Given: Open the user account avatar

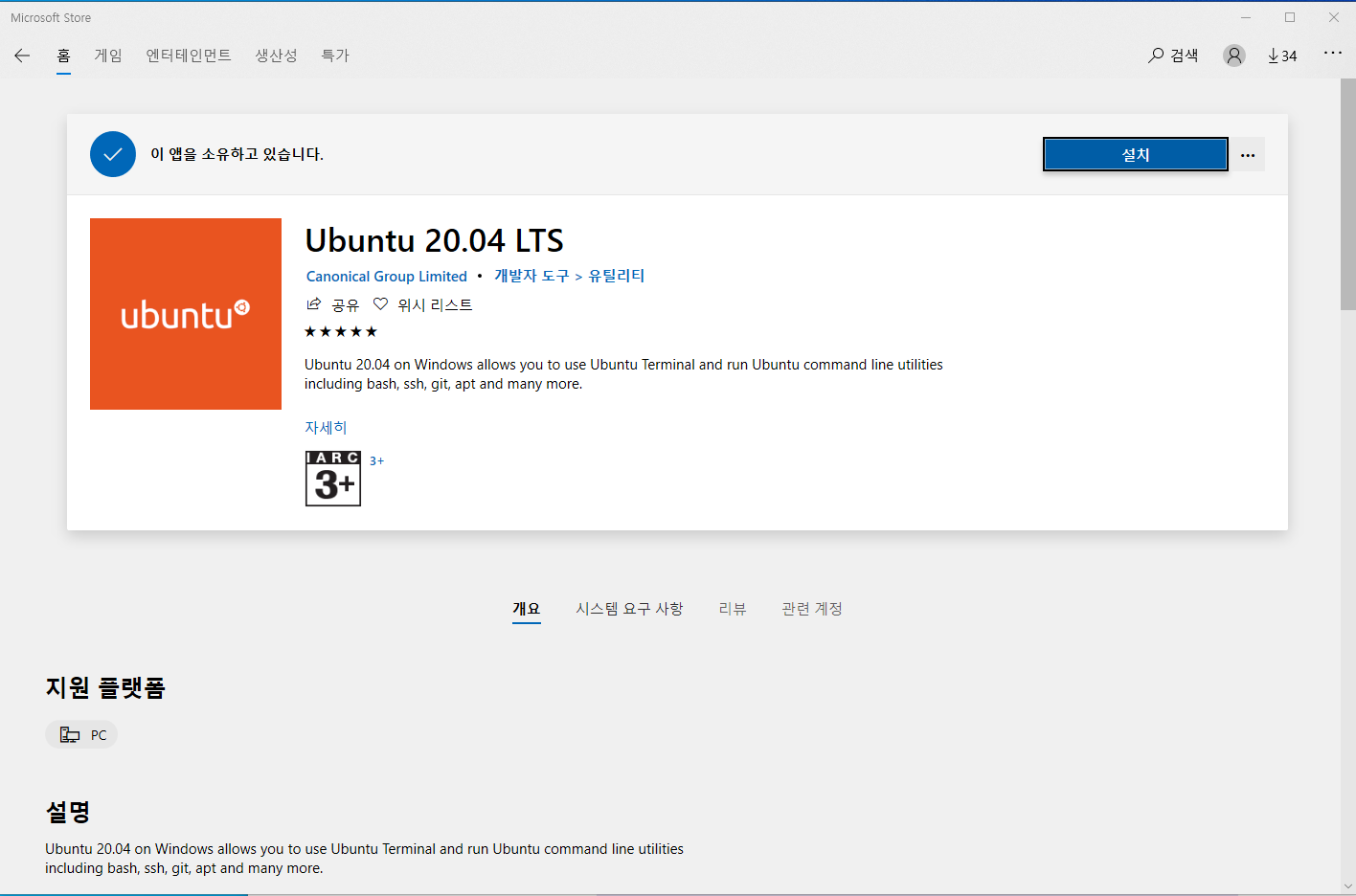Looking at the screenshot, I should 1234,56.
